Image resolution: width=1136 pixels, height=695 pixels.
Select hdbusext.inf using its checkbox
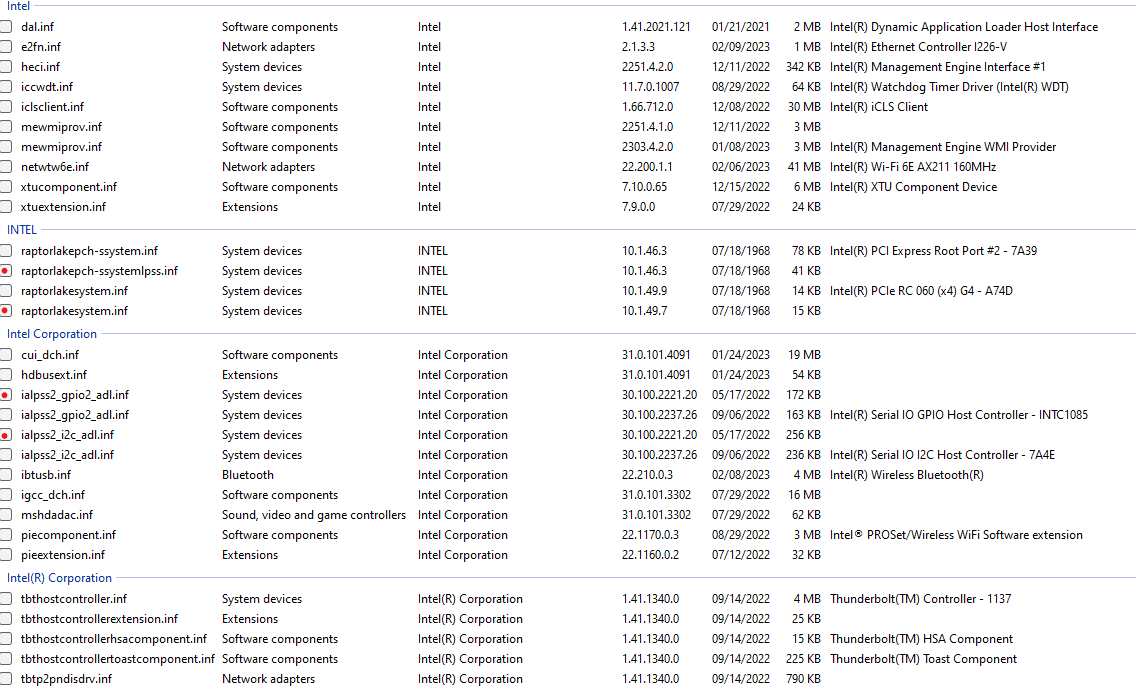click(x=6, y=375)
